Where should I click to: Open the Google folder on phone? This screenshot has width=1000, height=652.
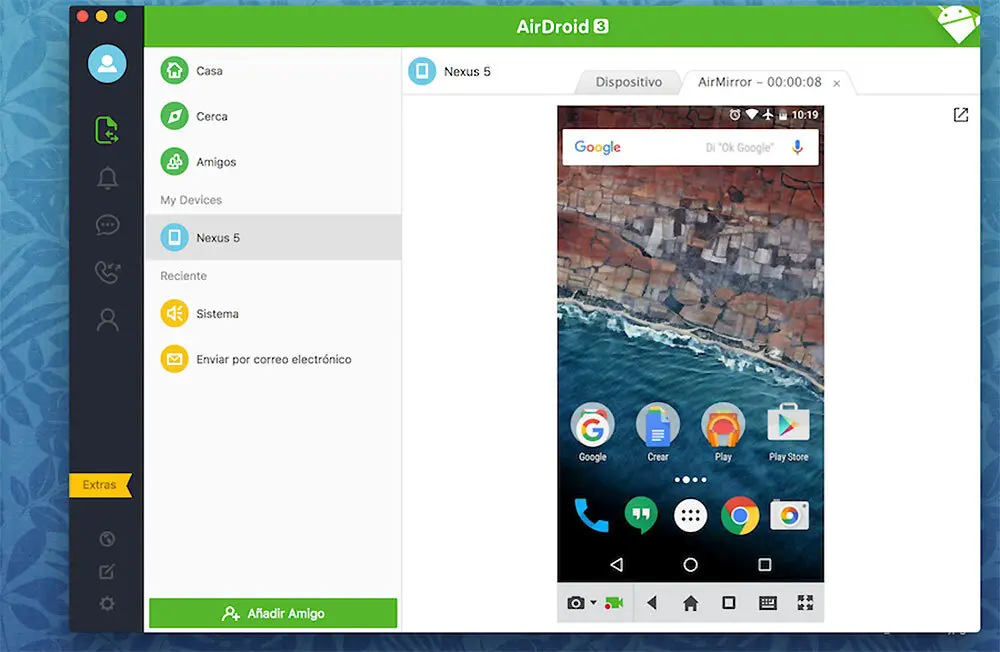point(592,432)
